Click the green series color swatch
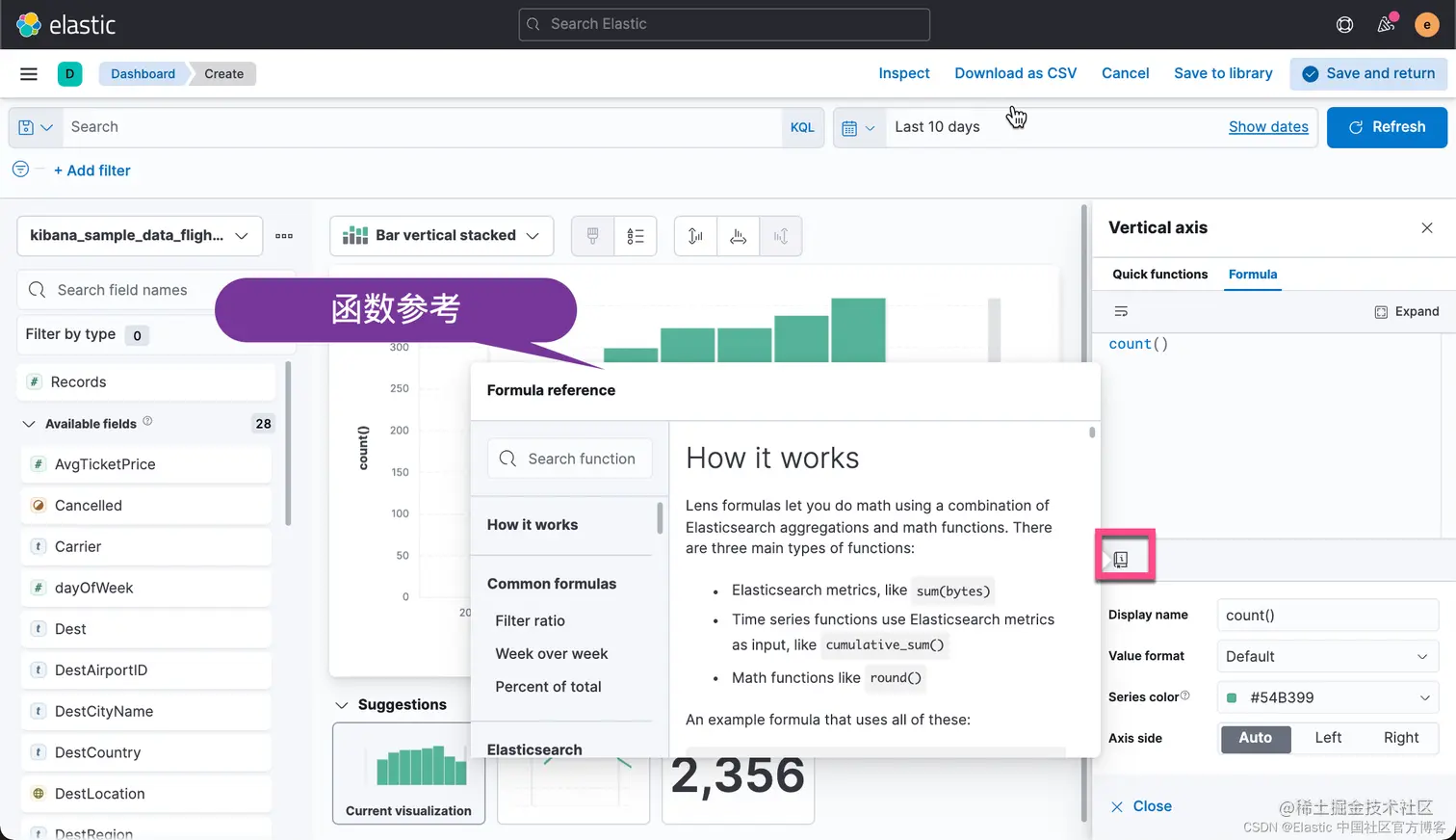Screen dimensions: 1456x840 coord(1231,697)
